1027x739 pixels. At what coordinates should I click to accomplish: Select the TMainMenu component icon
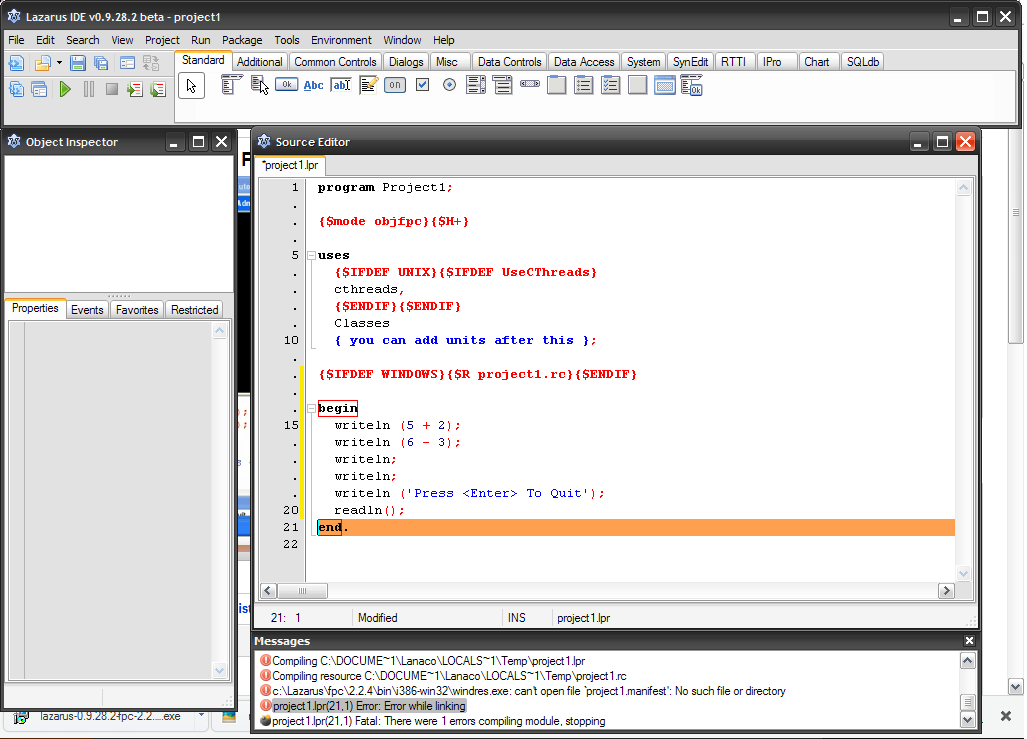coord(231,85)
